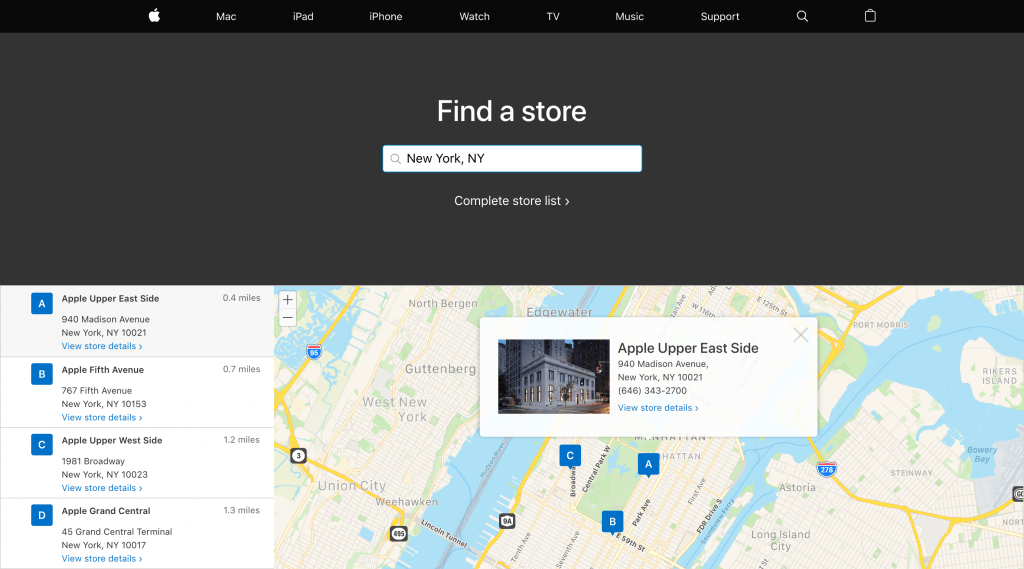Click New York, NY 10023 text

[x=104, y=474]
